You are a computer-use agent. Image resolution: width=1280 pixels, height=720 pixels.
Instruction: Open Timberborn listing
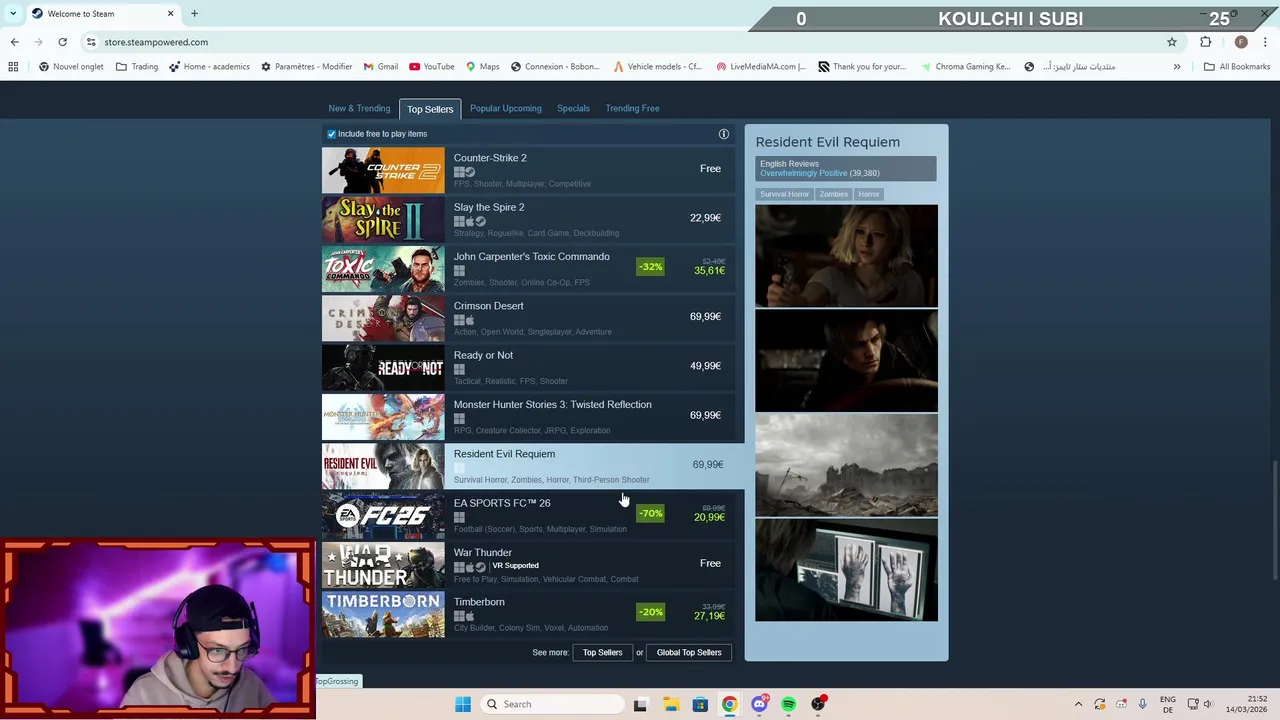coord(529,613)
